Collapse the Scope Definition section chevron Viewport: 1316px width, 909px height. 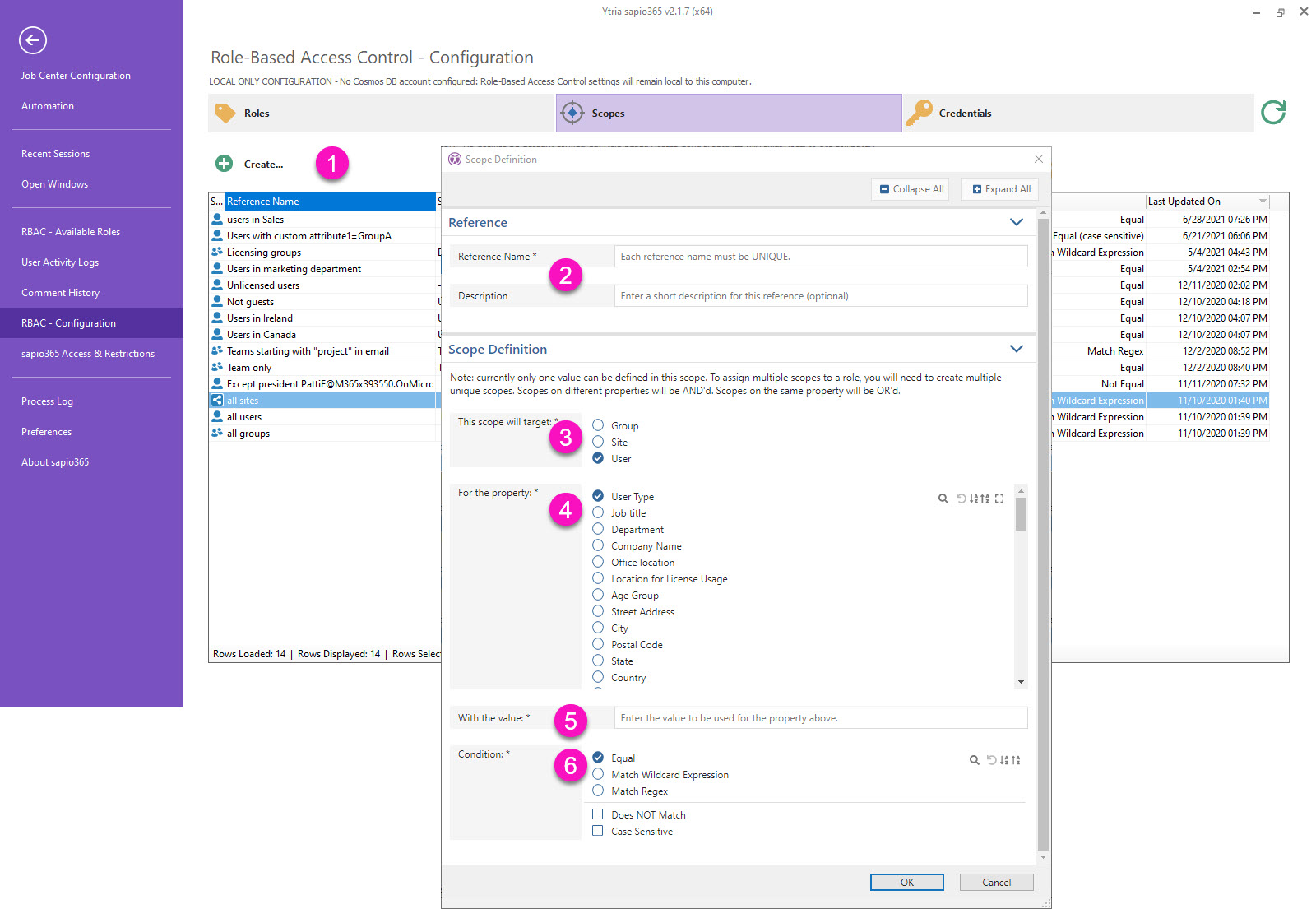(1016, 349)
